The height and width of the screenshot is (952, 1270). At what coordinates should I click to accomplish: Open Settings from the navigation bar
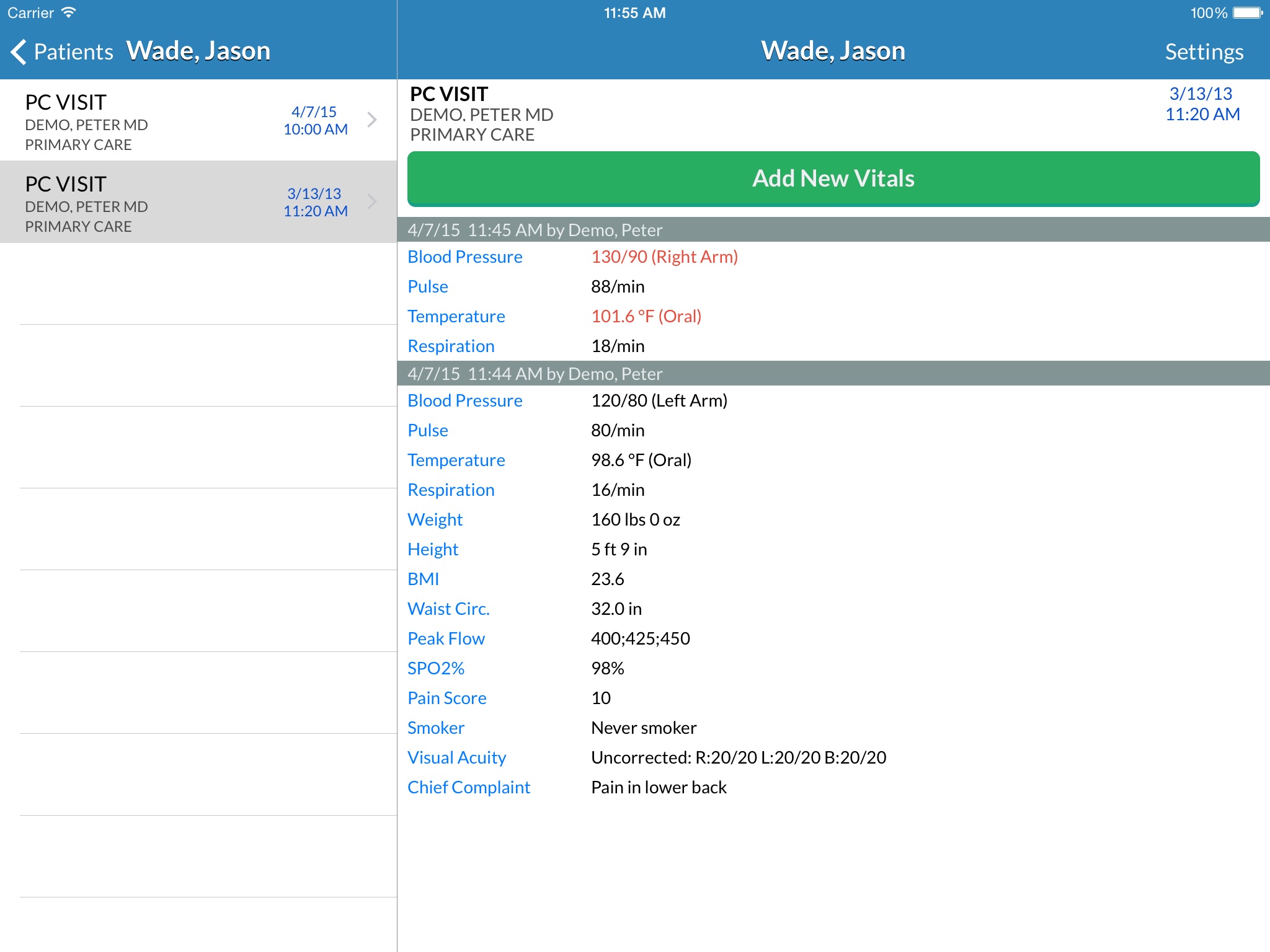tap(1204, 51)
